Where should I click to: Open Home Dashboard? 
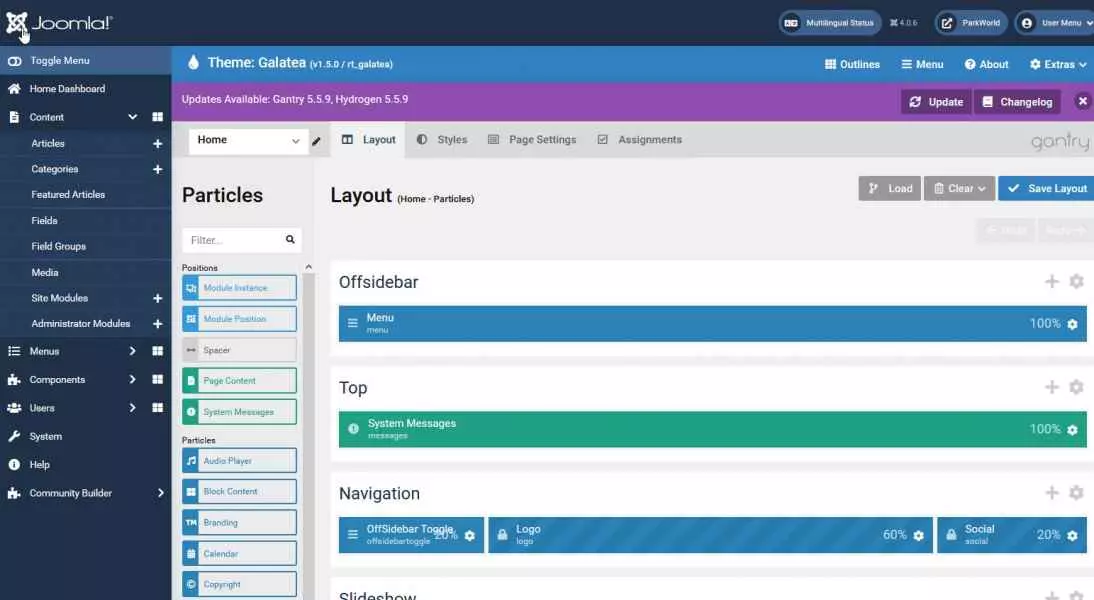67,89
